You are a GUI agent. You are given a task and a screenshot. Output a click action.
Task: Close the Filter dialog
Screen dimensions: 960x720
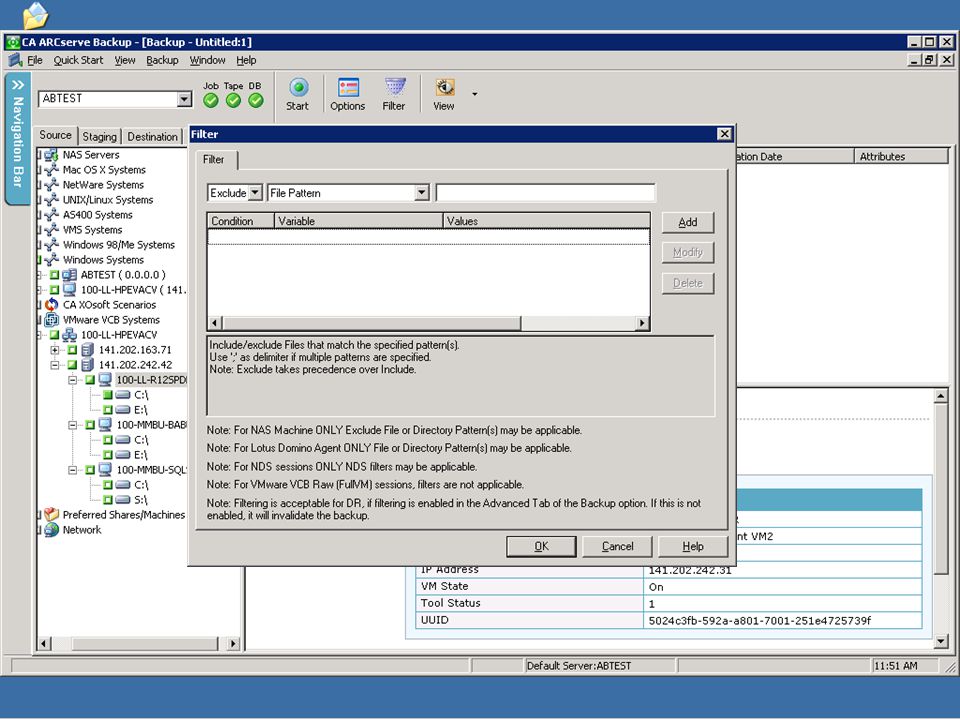724,134
